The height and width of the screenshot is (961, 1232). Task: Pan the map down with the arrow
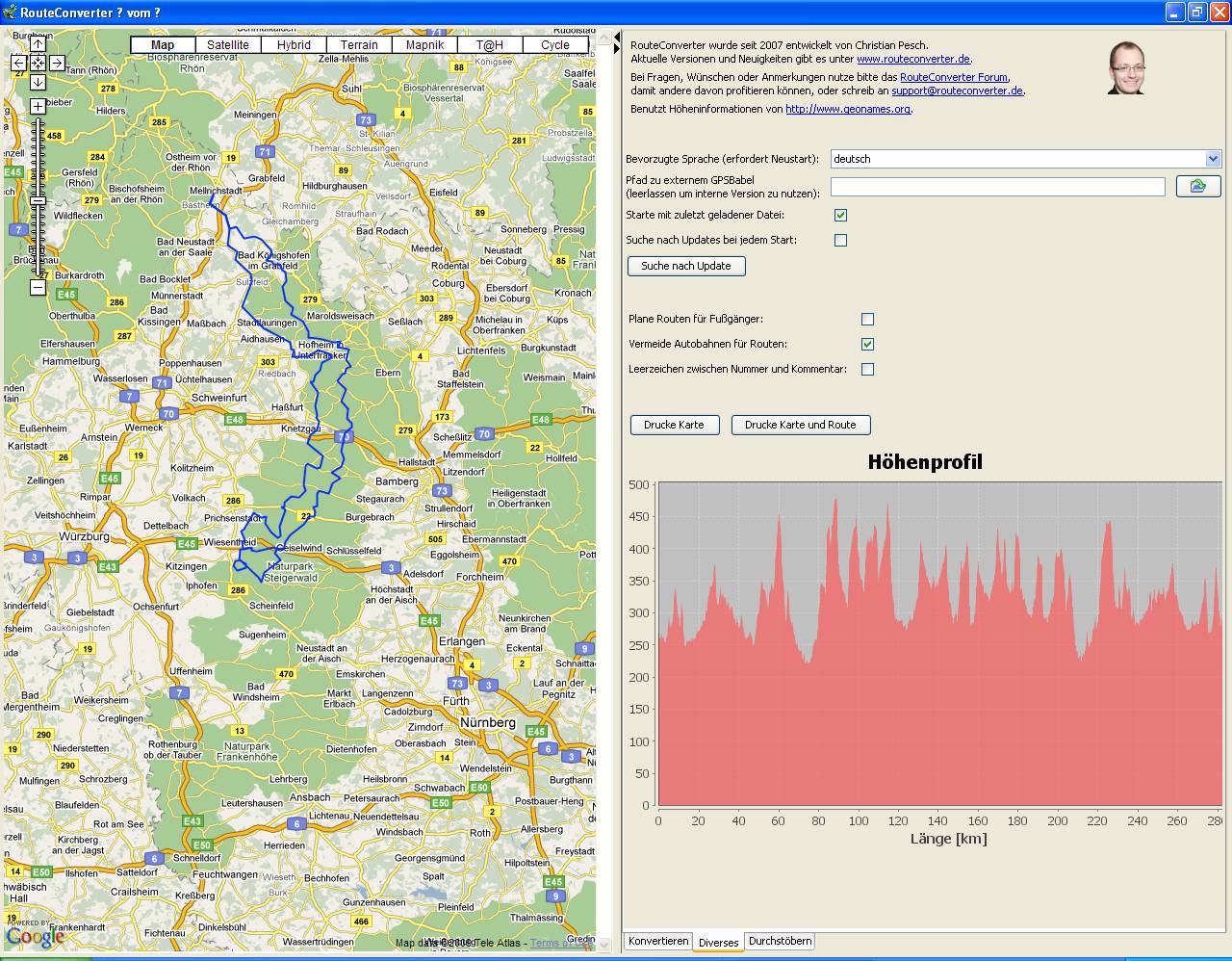(38, 82)
